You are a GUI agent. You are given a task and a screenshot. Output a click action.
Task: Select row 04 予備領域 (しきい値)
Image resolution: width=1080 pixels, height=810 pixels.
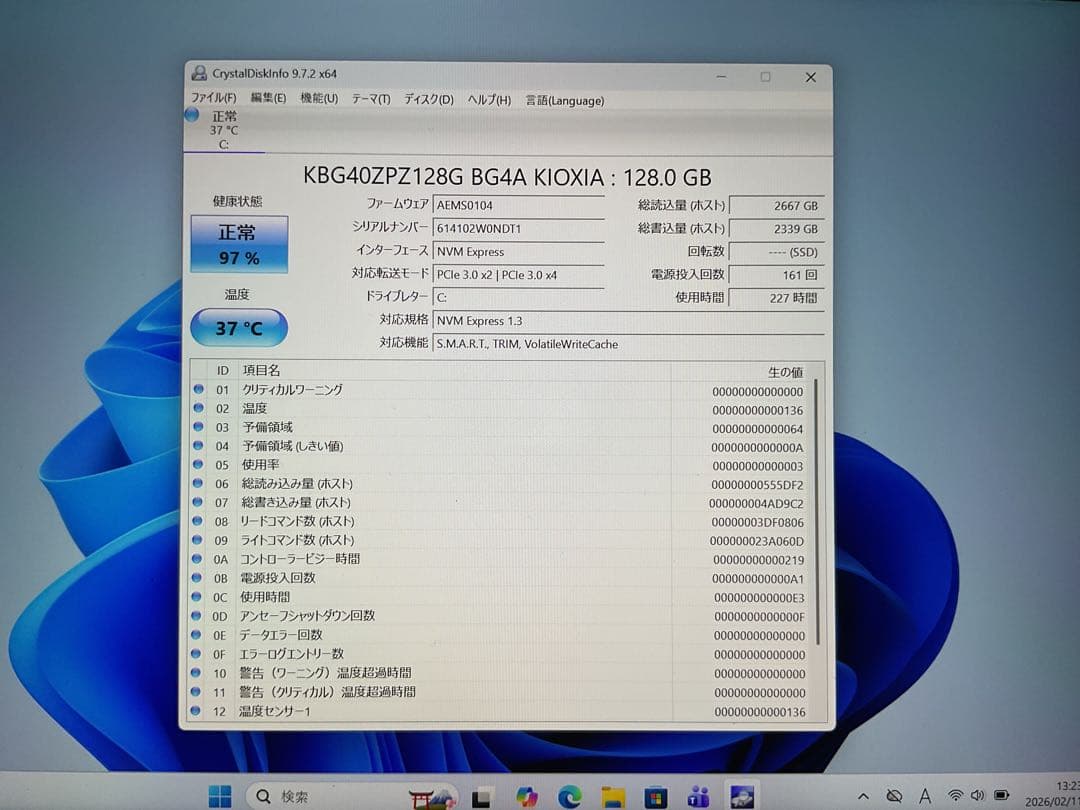pos(501,446)
